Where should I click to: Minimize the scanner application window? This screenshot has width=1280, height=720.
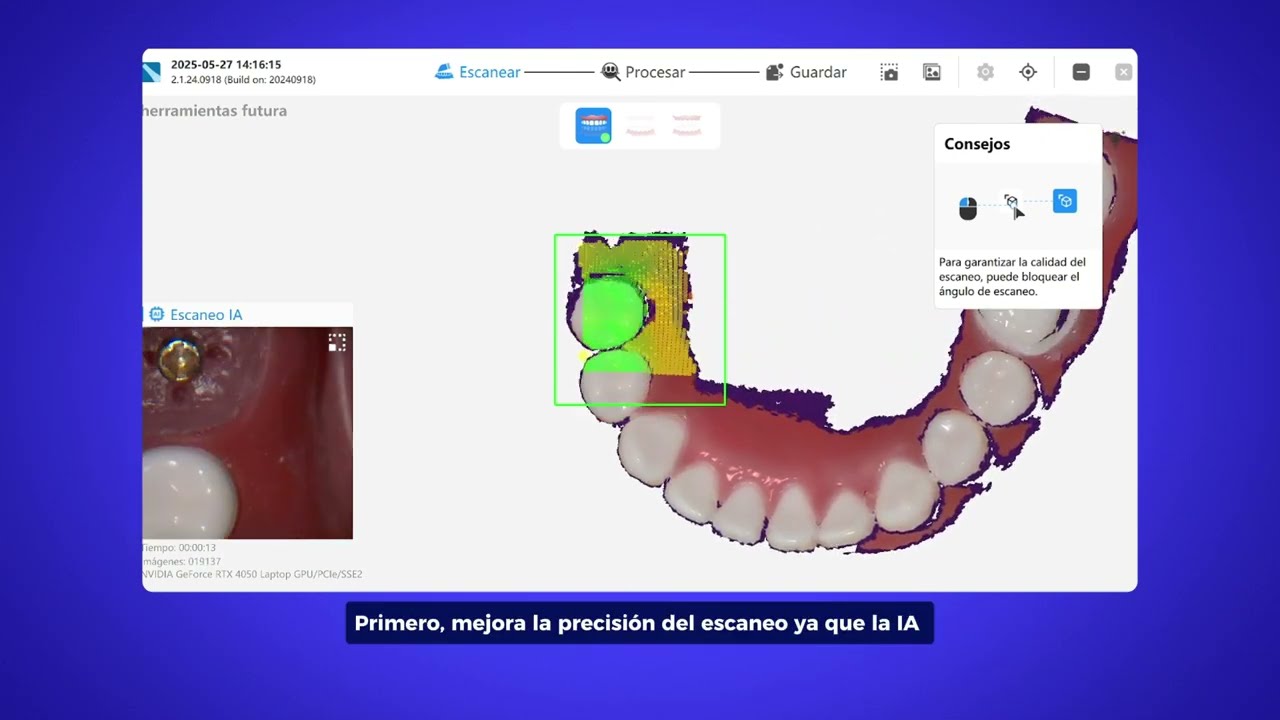(1081, 72)
